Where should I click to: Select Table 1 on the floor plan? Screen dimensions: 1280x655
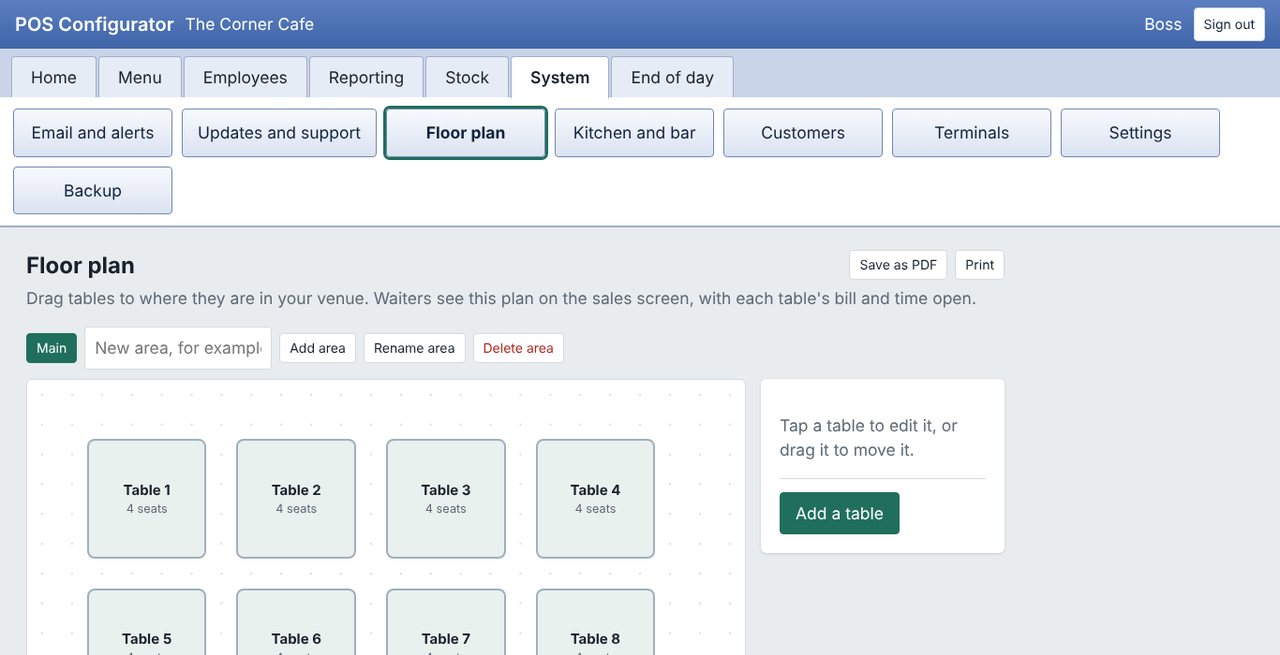point(147,499)
